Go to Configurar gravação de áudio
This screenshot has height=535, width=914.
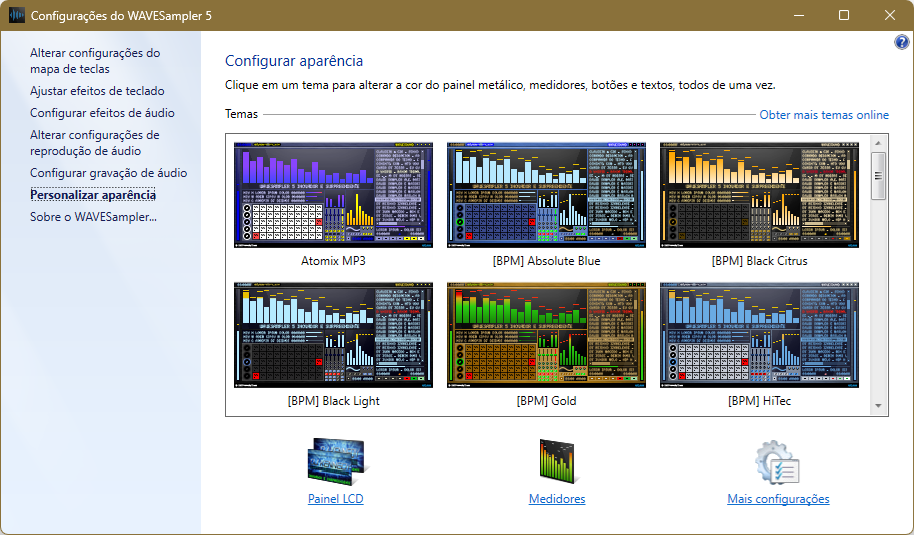pyautogui.click(x=108, y=173)
